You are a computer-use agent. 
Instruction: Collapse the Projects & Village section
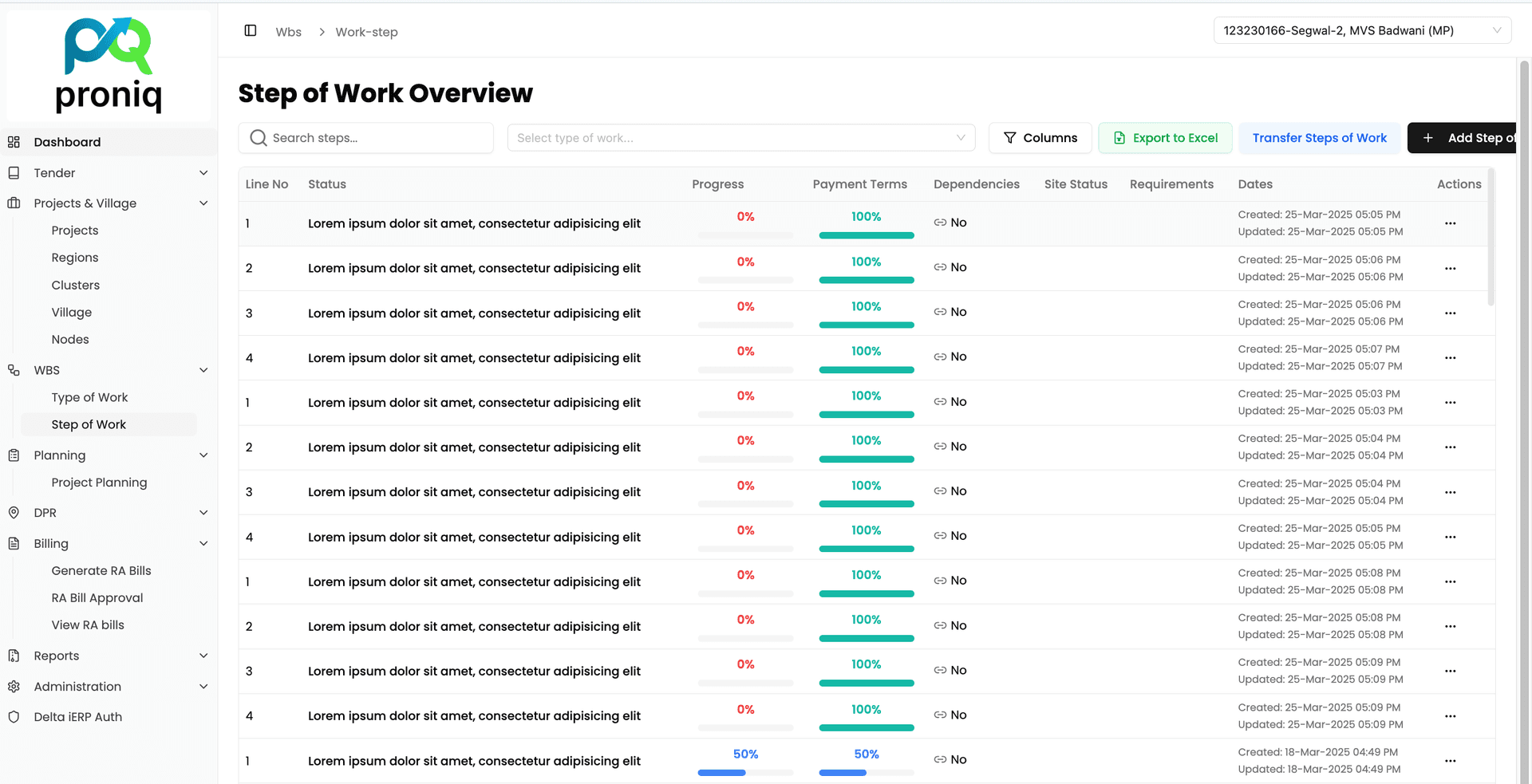tap(203, 203)
